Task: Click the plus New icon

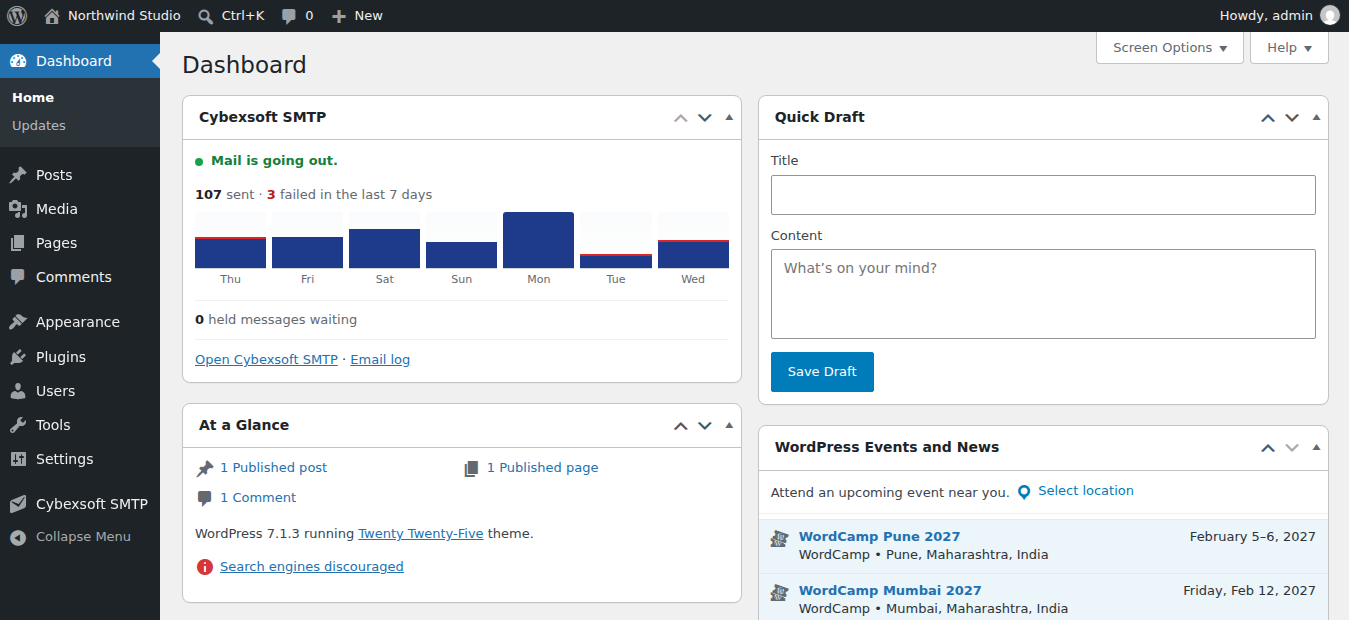Action: [338, 16]
